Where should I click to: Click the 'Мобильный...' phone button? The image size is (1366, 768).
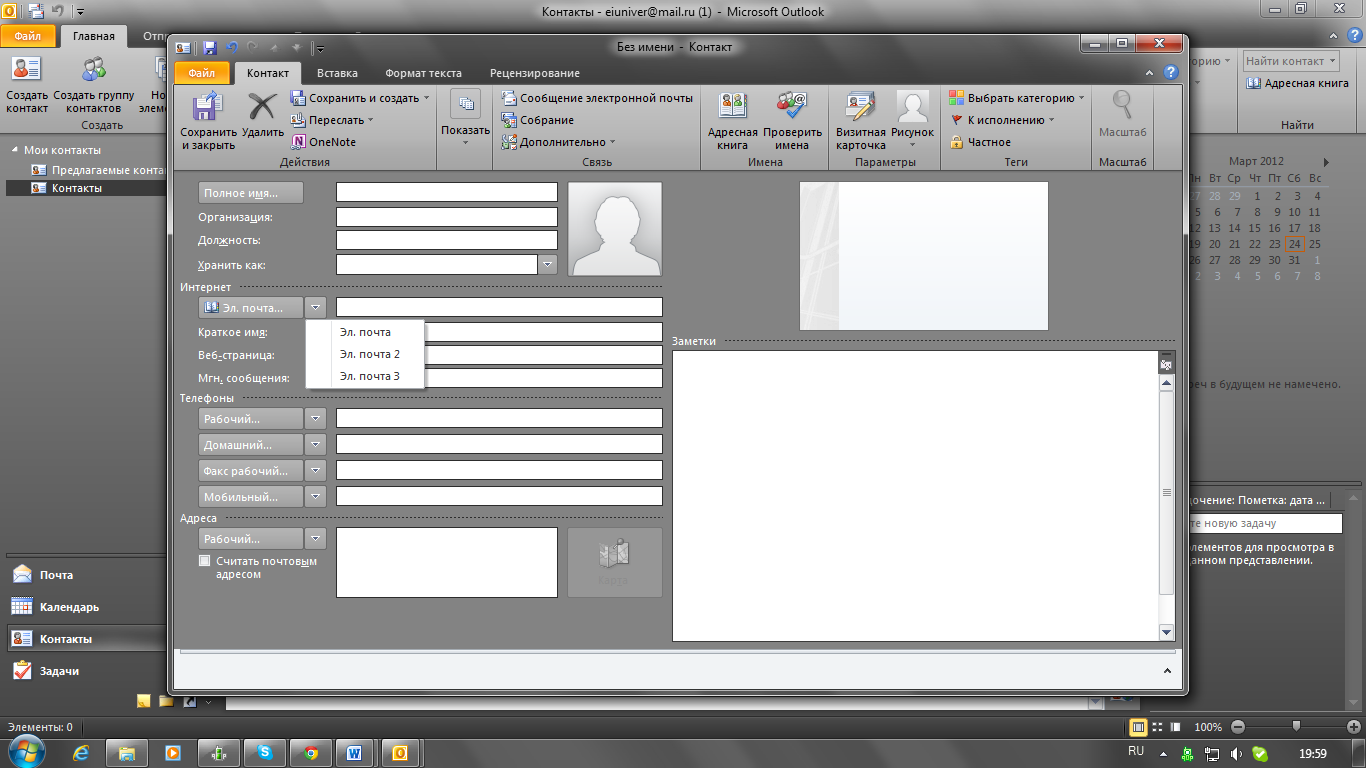coord(251,496)
